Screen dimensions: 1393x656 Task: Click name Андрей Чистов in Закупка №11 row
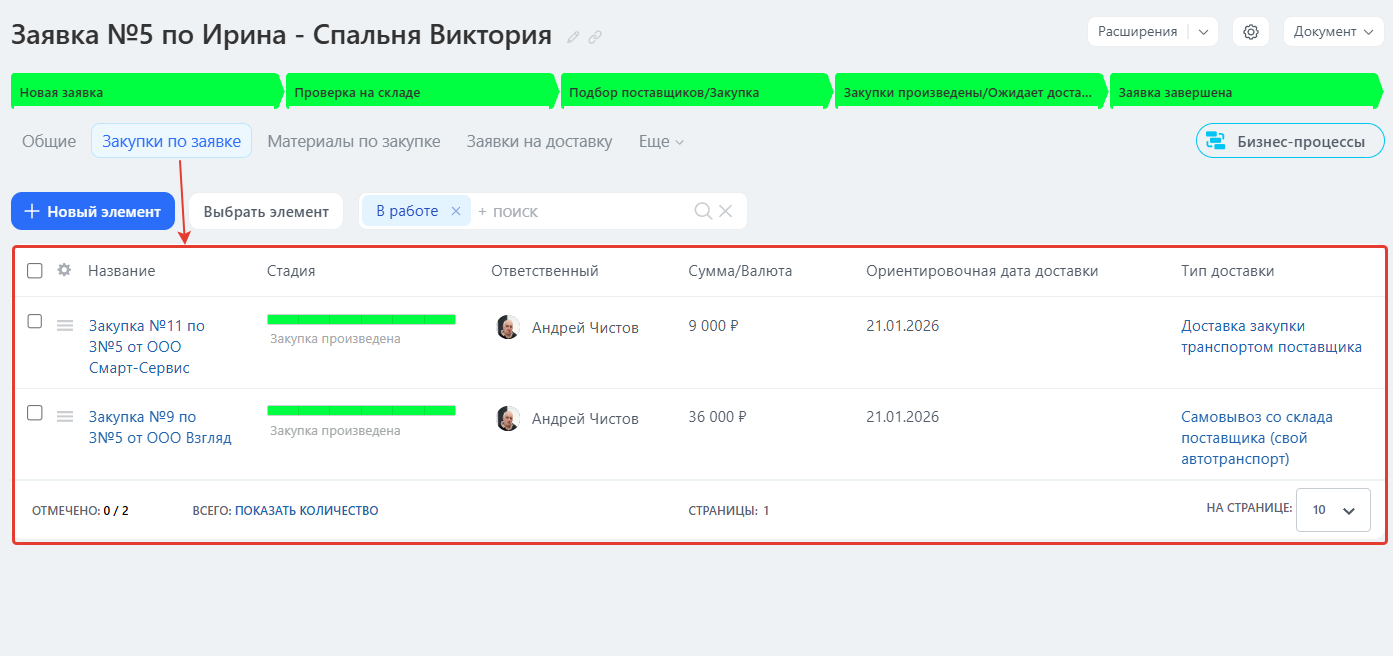[585, 328]
